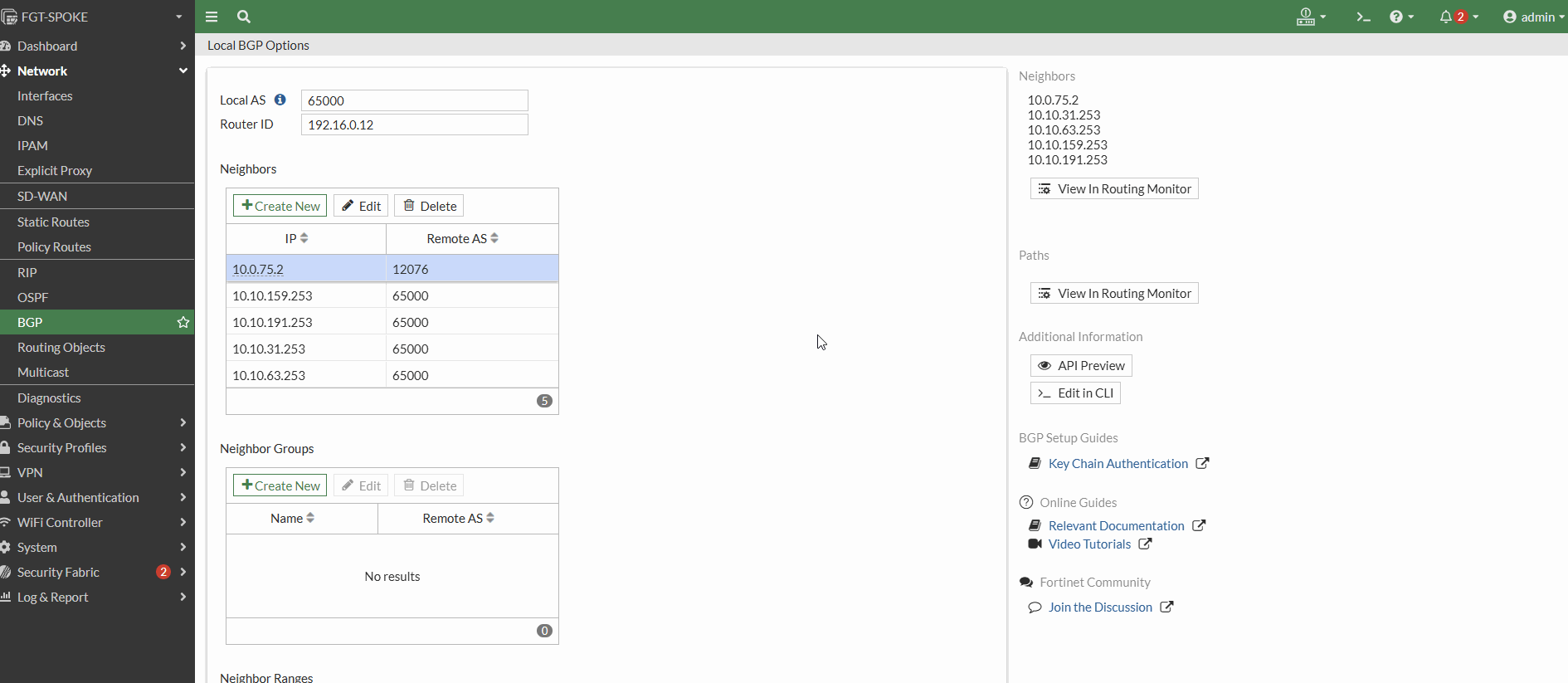Image resolution: width=1568 pixels, height=683 pixels.
Task: Open the admin user menu
Action: tap(1533, 17)
